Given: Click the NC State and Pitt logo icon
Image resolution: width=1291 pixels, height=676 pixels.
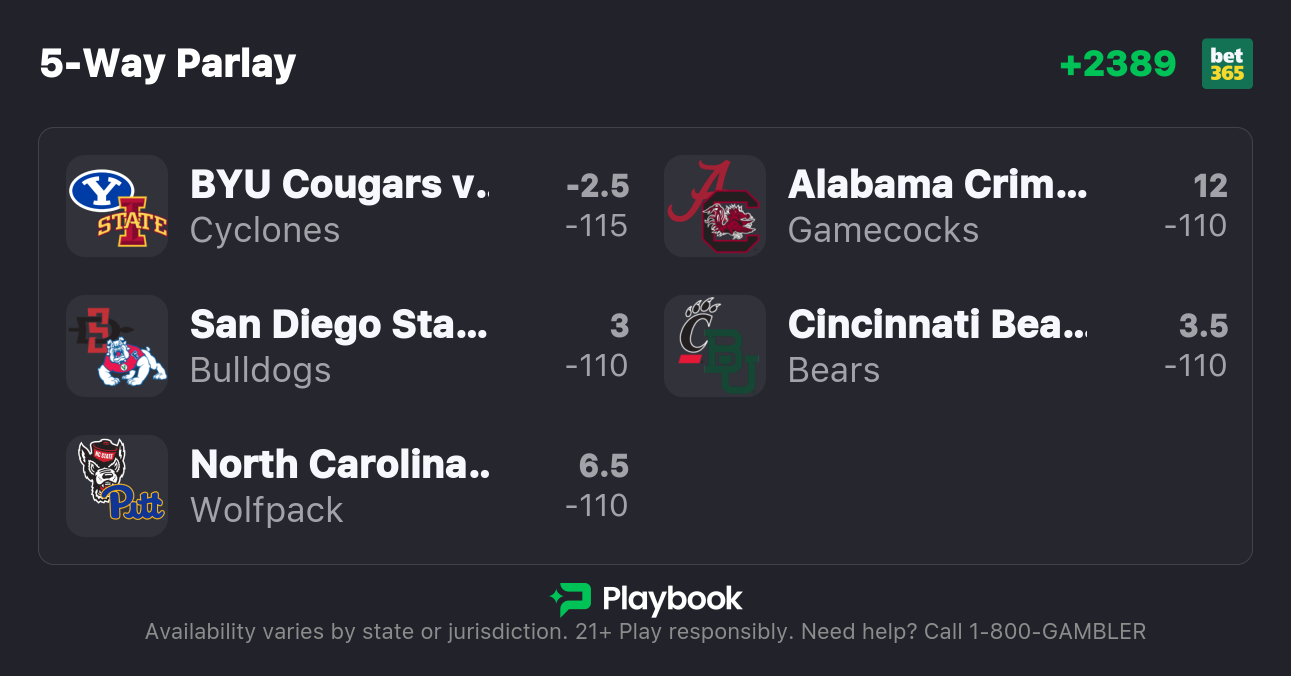Looking at the screenshot, I should tap(117, 486).
